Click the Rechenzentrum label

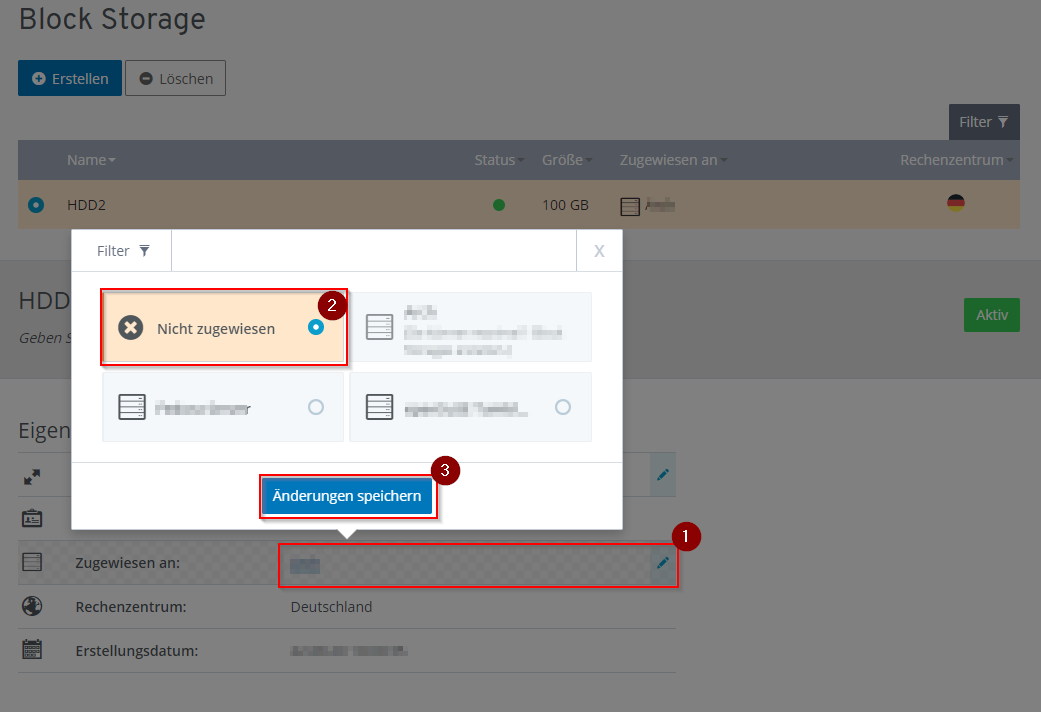point(131,607)
